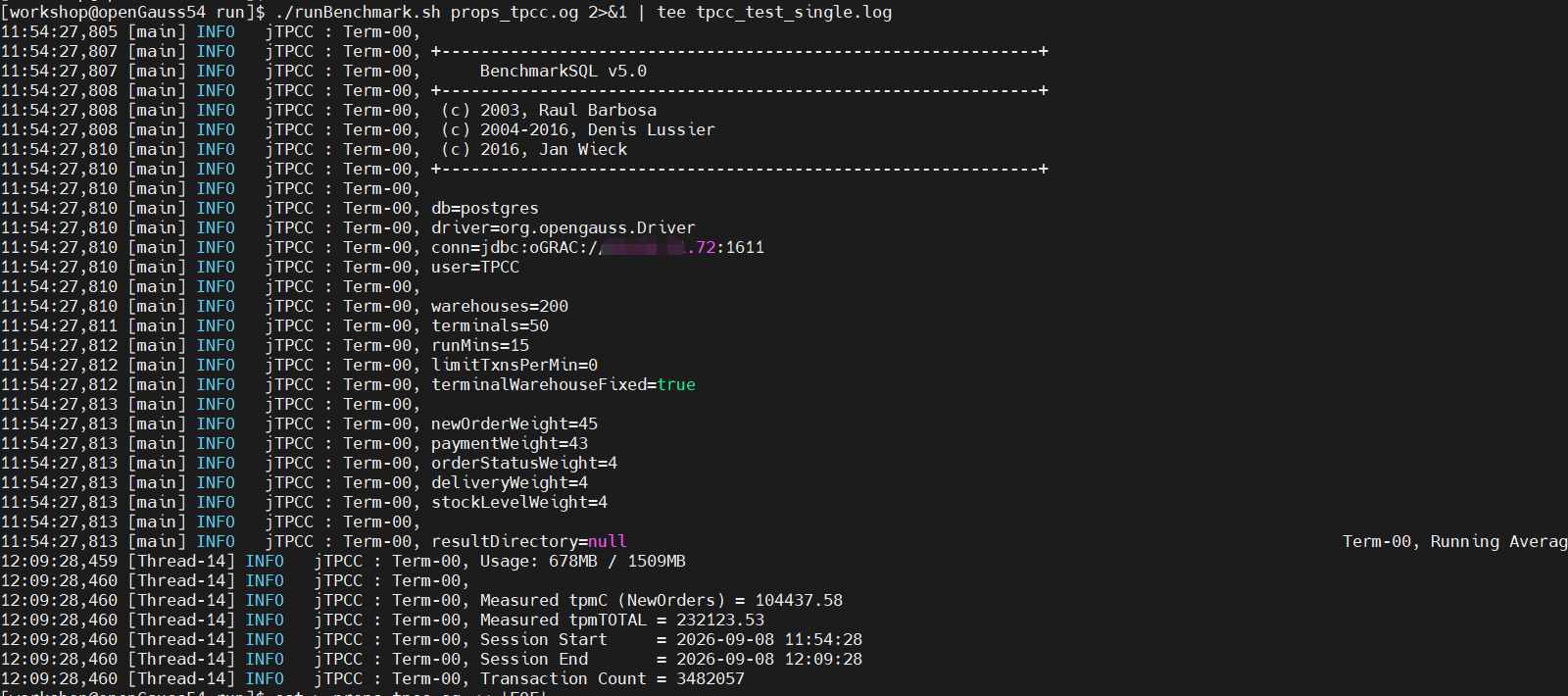Click the Usage: 678MB / 1509MB text
The height and width of the screenshot is (696, 1568).
pyautogui.click(x=583, y=561)
